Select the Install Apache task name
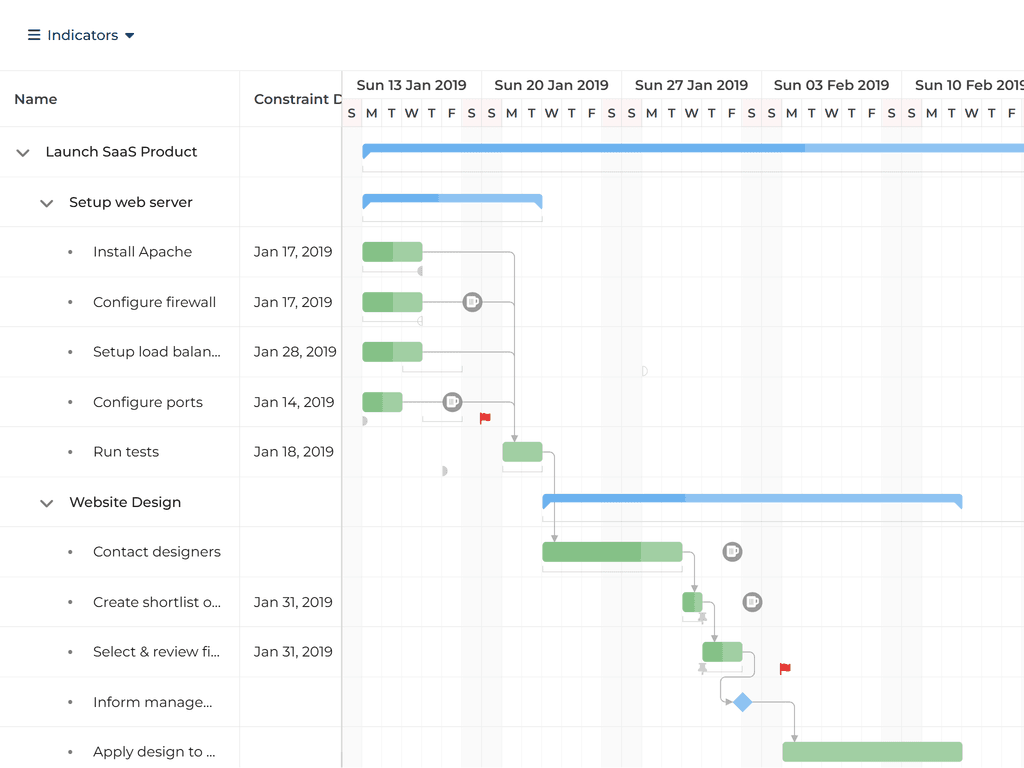The image size is (1024, 768). [x=142, y=252]
